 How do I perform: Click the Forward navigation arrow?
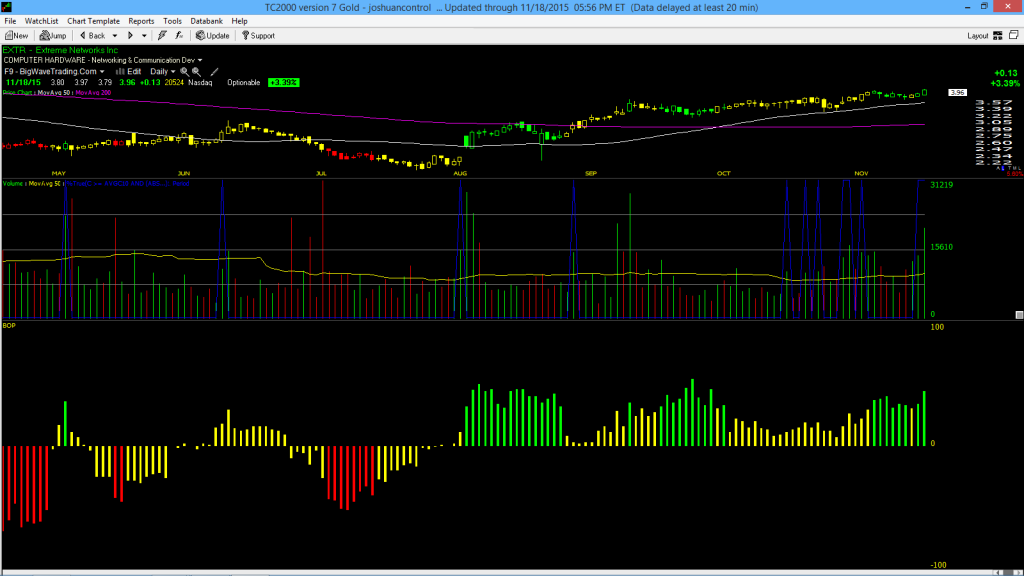[x=130, y=36]
